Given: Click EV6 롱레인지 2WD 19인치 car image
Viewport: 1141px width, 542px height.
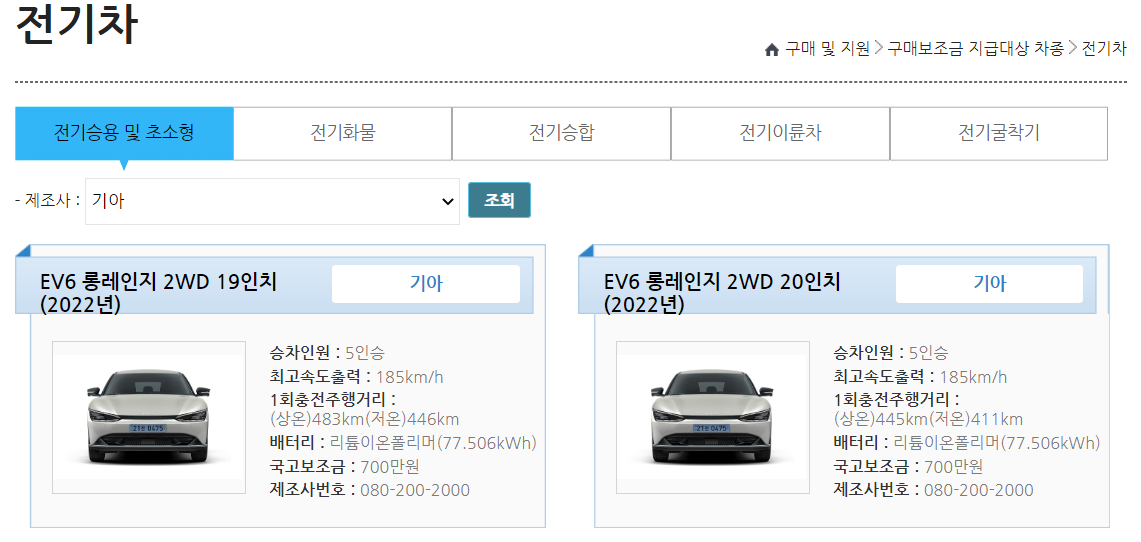Looking at the screenshot, I should tap(149, 418).
